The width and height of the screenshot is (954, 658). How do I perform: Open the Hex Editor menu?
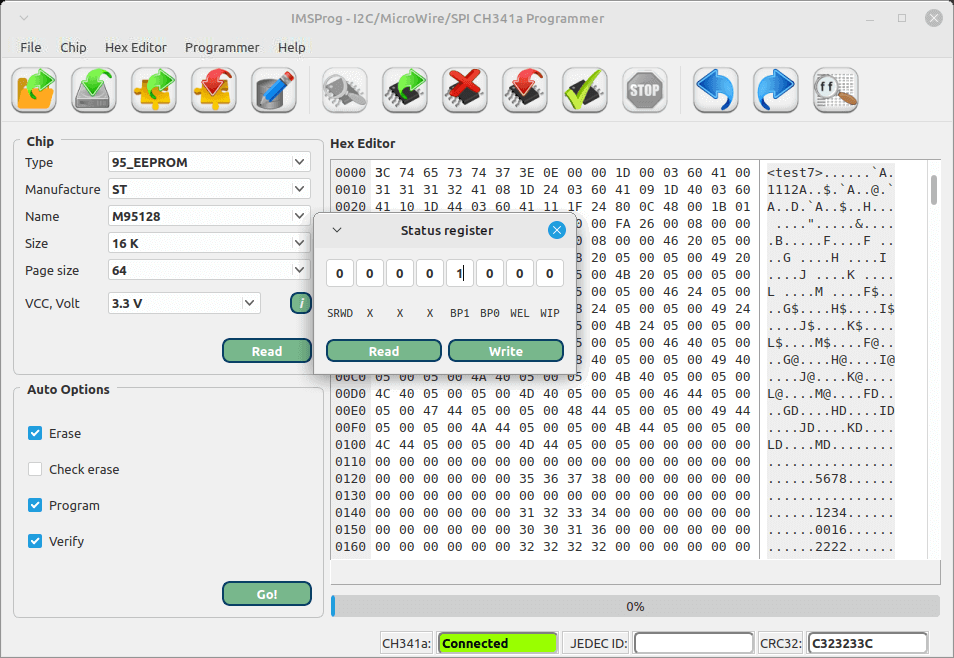click(136, 47)
